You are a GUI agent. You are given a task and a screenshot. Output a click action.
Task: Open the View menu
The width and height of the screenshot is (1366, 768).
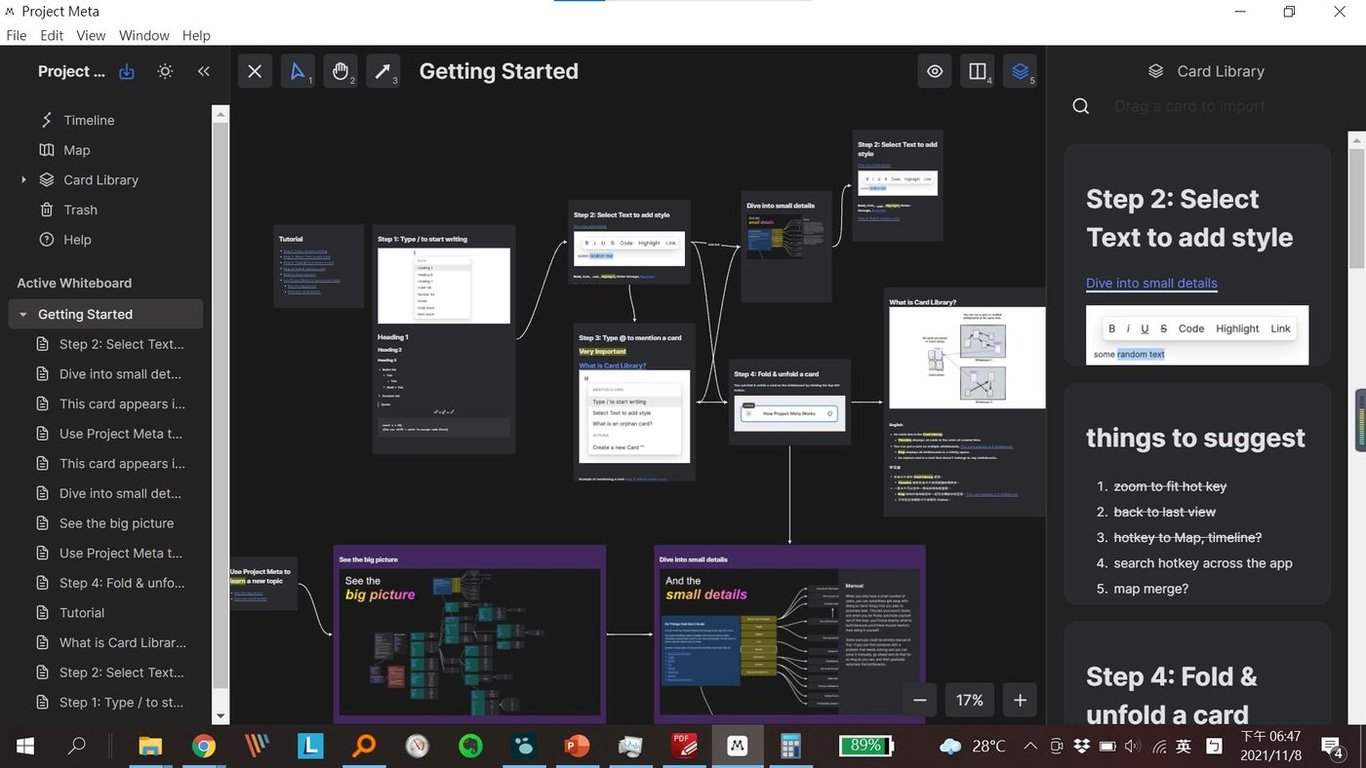pyautogui.click(x=91, y=35)
